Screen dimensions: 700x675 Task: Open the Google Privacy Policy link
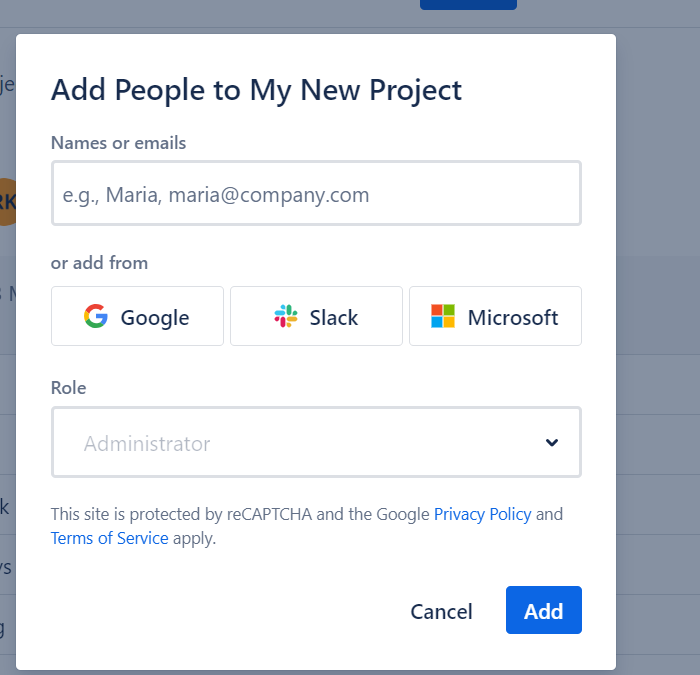(482, 514)
